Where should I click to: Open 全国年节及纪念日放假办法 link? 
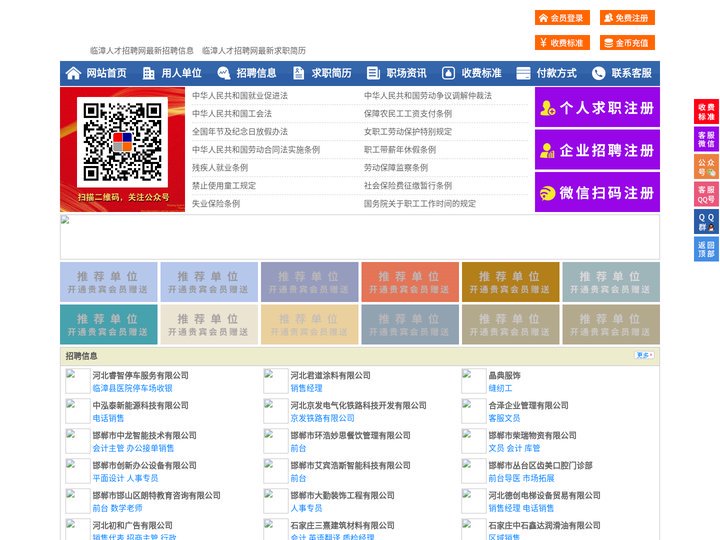[x=240, y=131]
